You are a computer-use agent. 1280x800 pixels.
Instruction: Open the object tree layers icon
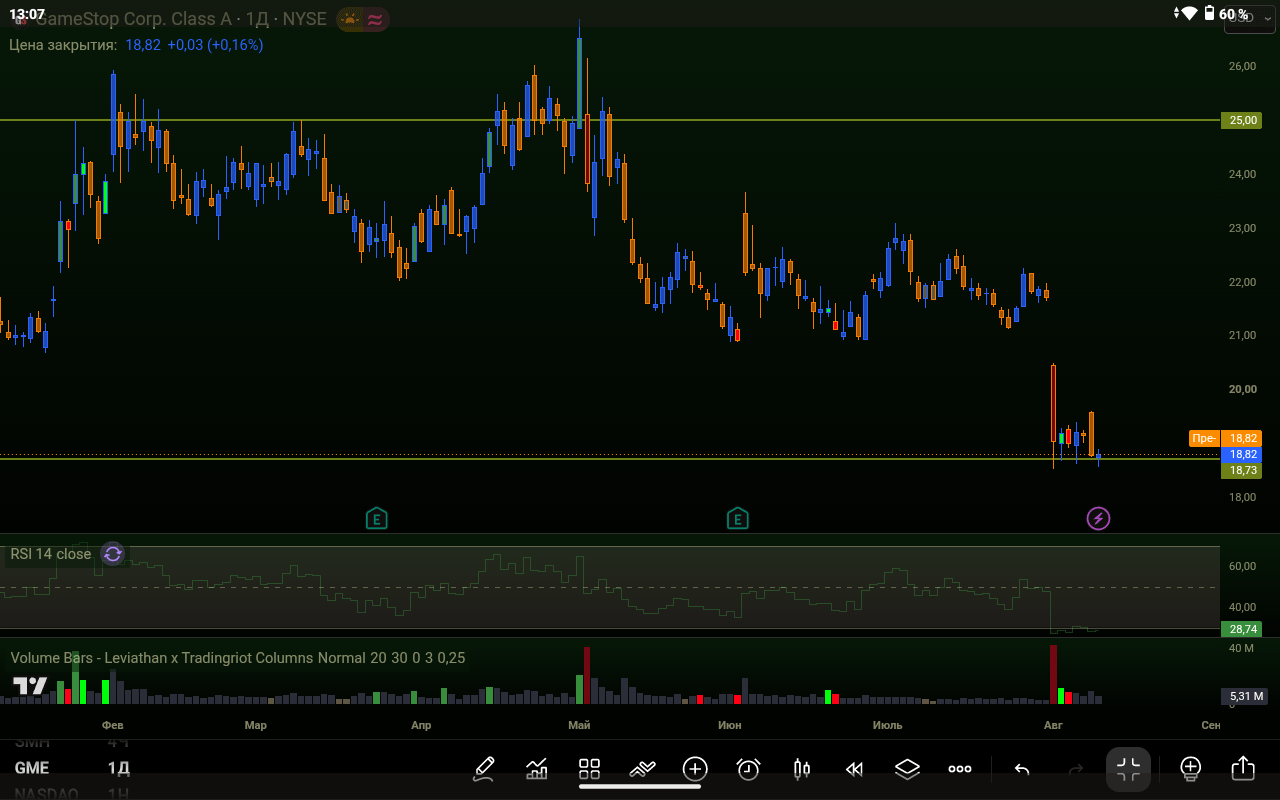coord(907,768)
